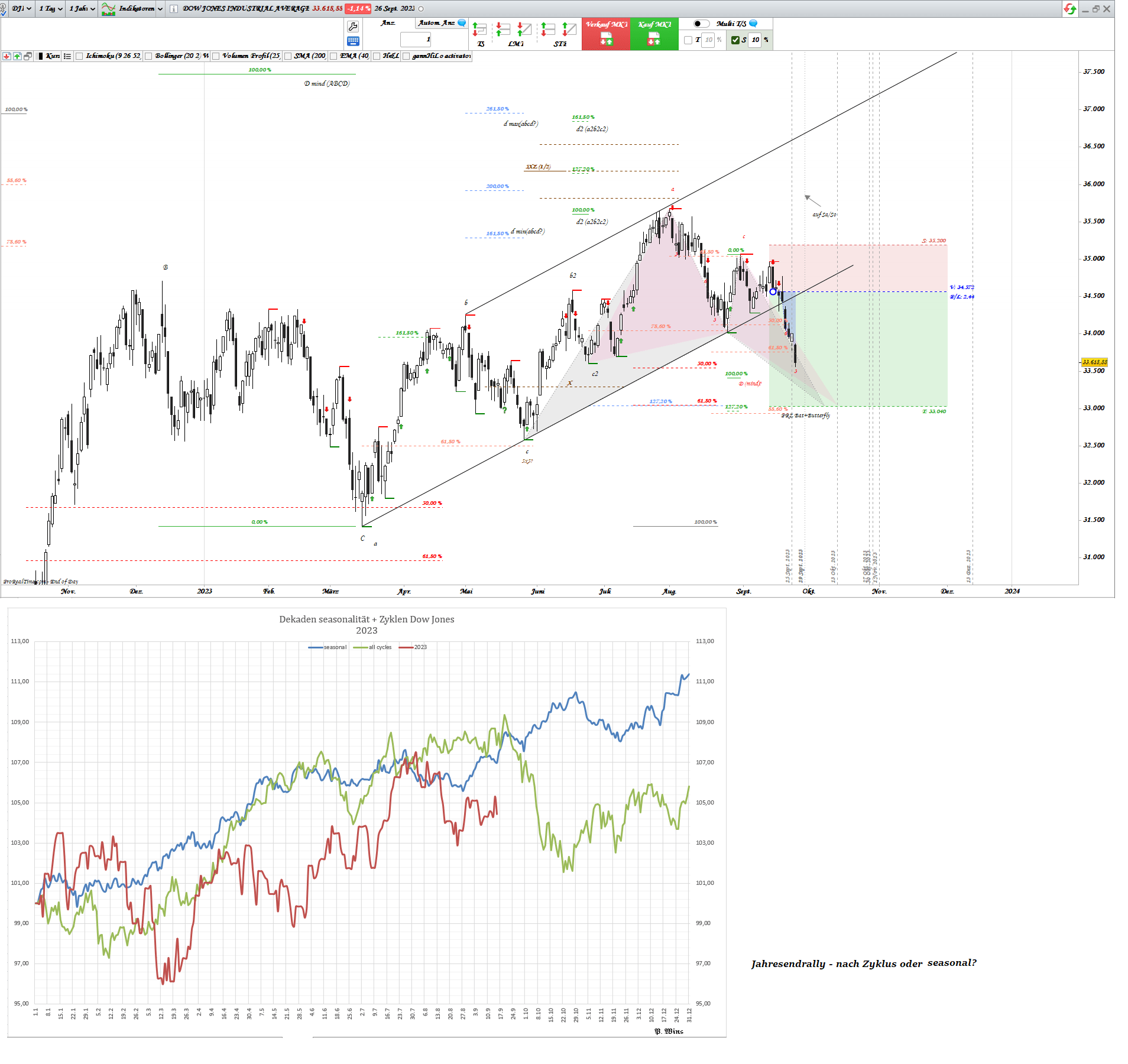Click the Verkauf MKT sell button

coord(606,34)
